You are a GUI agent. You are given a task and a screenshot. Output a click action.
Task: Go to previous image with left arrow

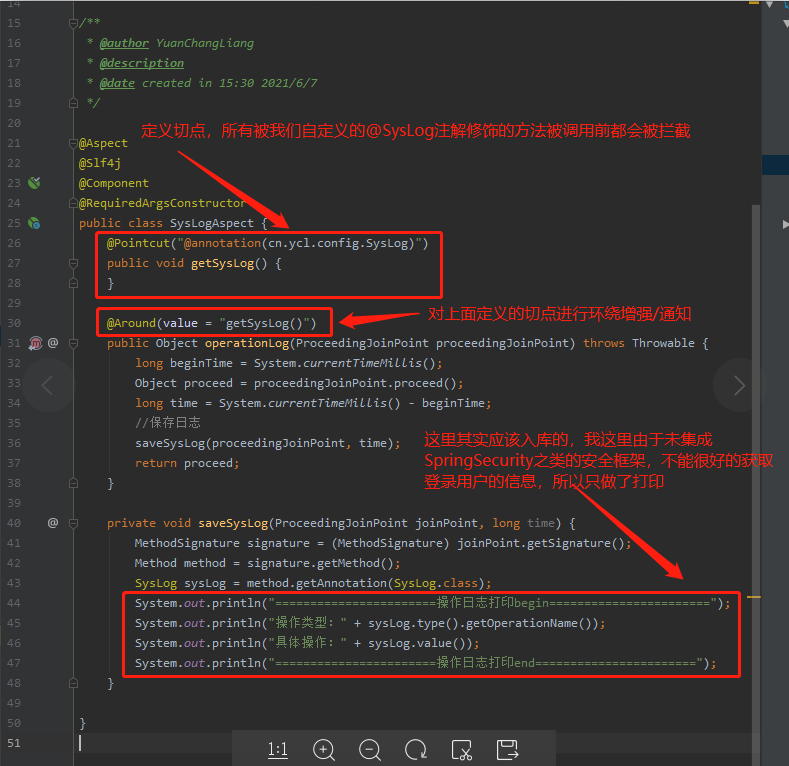(47, 386)
